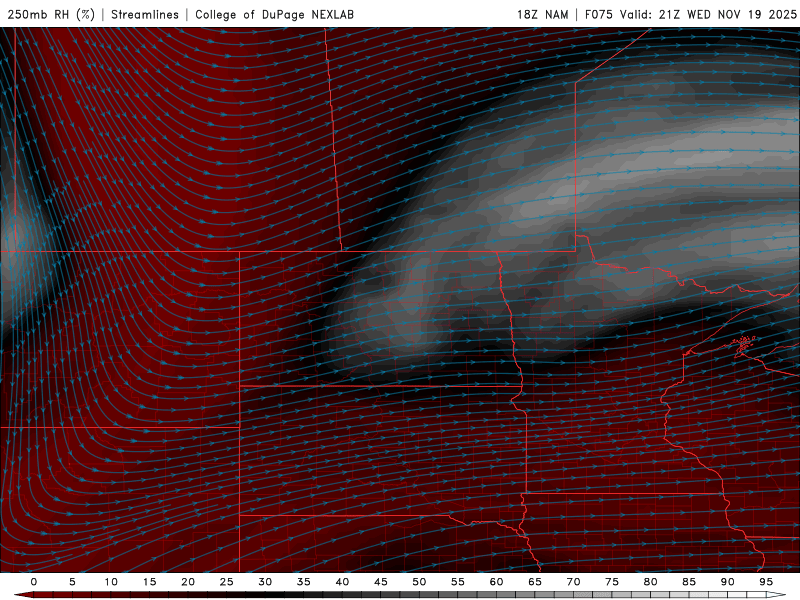Click the color bar label "70"
Viewport: 800px width, 600px height.
(573, 582)
